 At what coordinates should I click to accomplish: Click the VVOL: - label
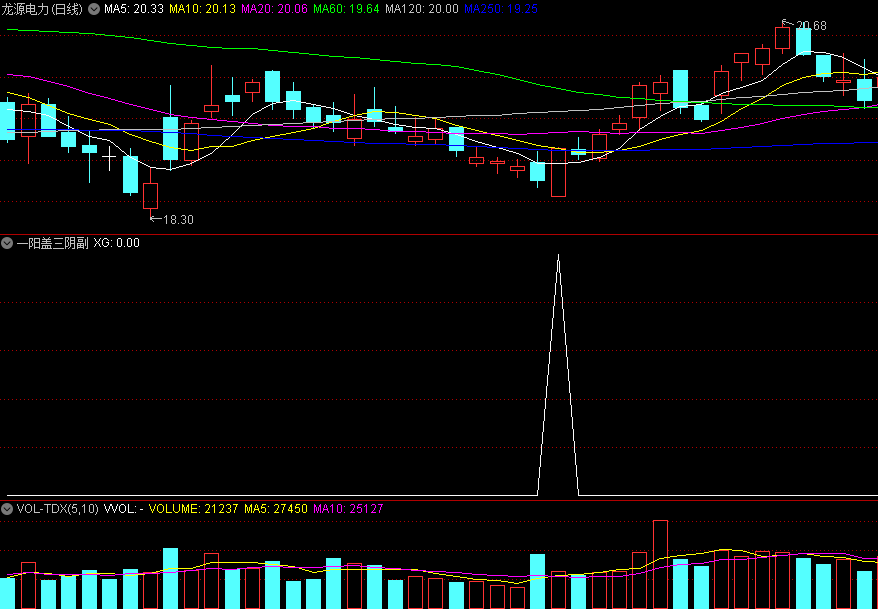[124, 509]
